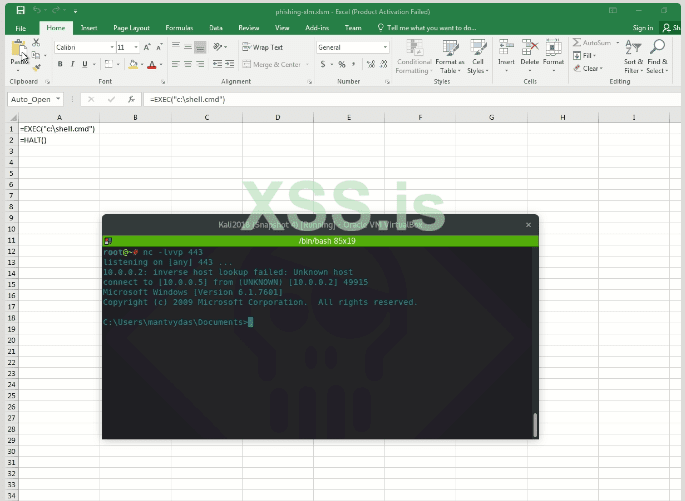Click Accounting dollar format icon
Screen dimensions: 685x501
pyautogui.click(x=323, y=65)
